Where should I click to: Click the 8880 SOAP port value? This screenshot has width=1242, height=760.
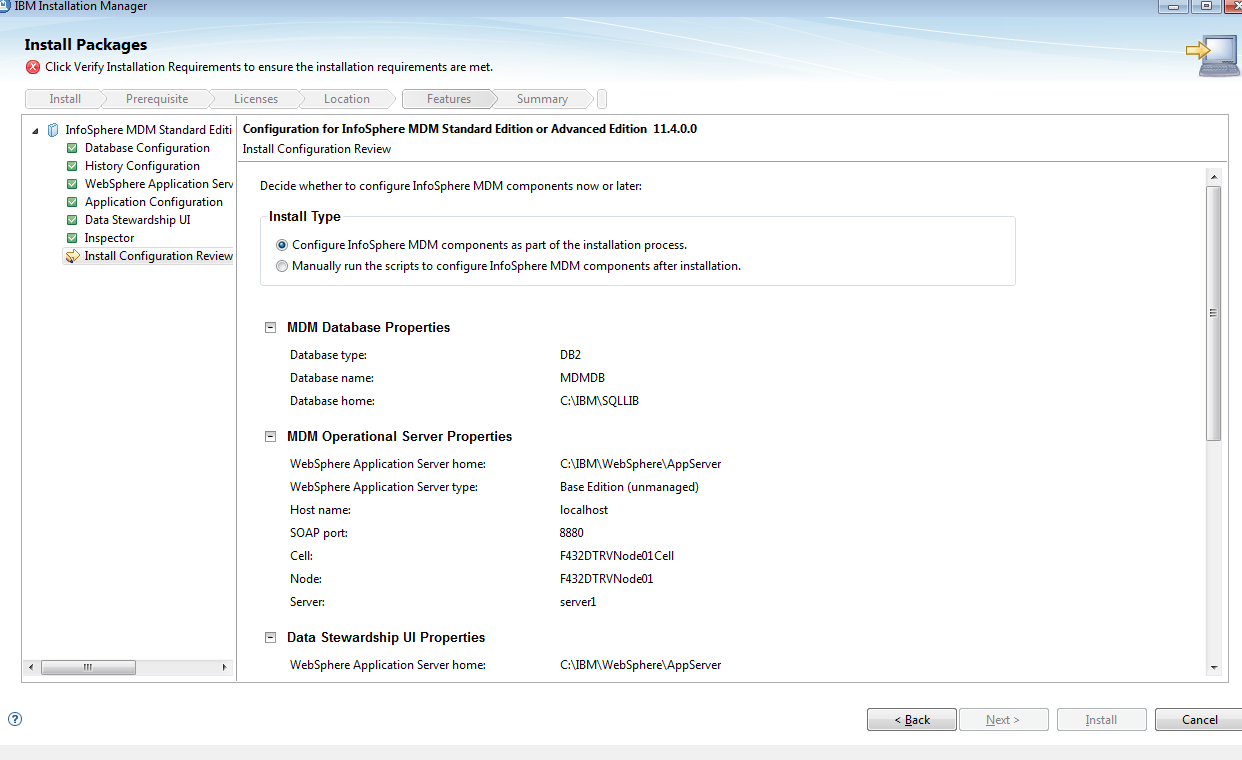pos(572,533)
